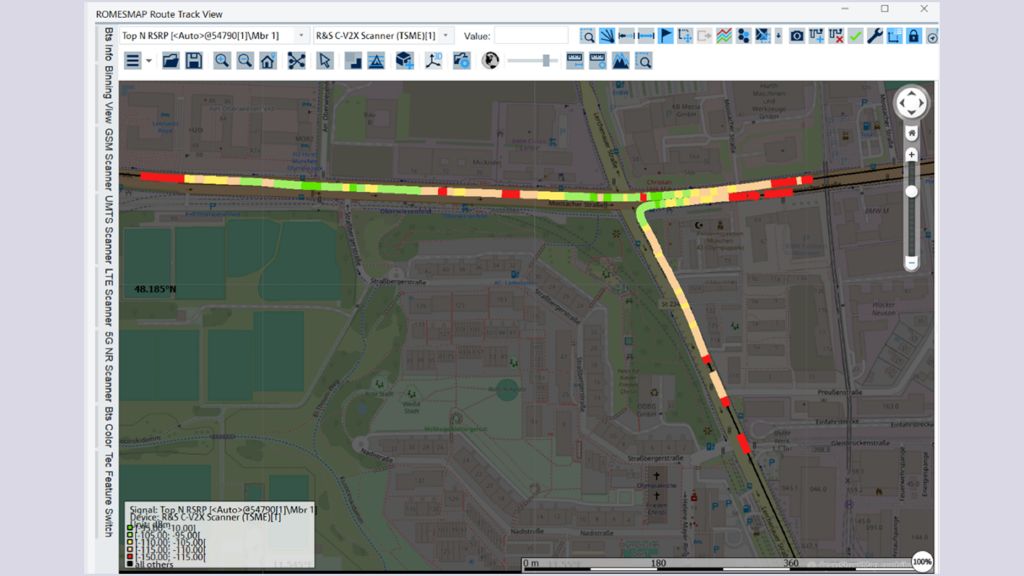Click the Save workspace icon
The image size is (1024, 576).
coord(196,60)
